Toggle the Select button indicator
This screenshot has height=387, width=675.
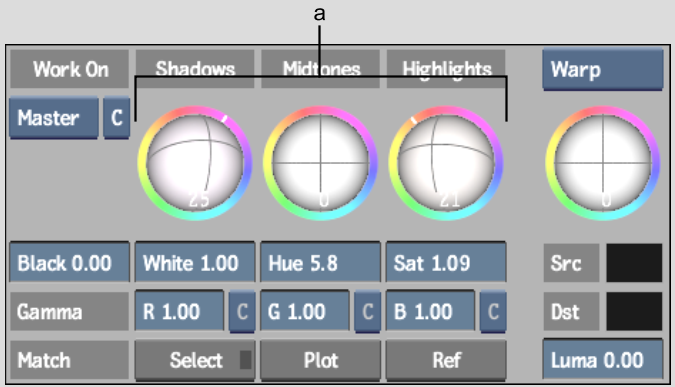click(x=245, y=360)
